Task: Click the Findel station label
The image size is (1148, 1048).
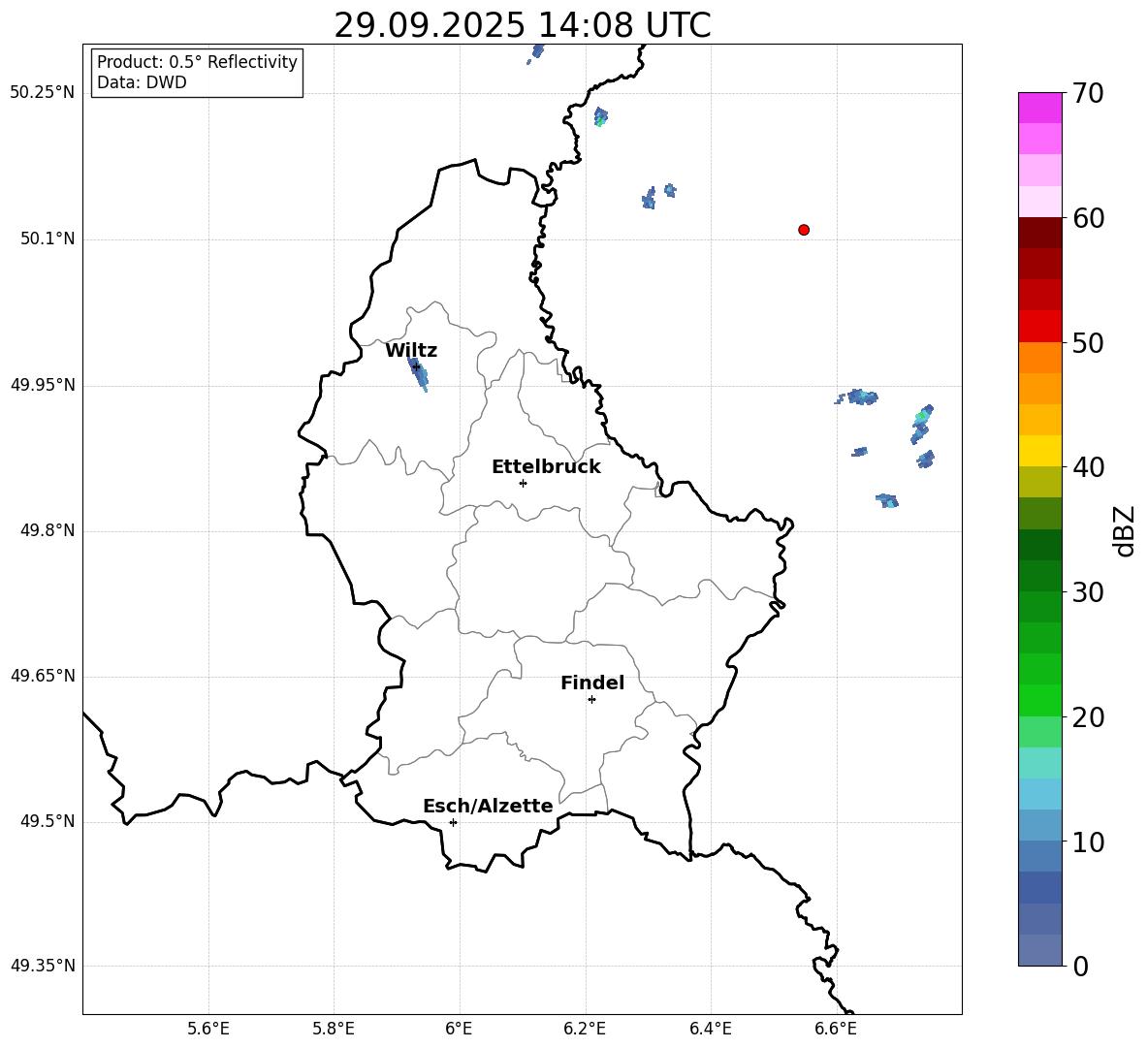Action: (x=592, y=683)
